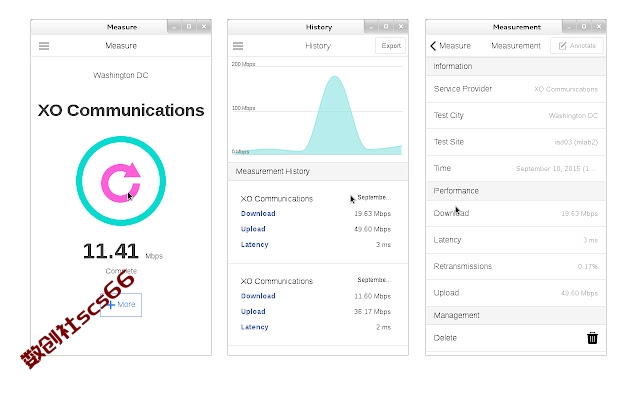Click Performance section header

coord(516,191)
